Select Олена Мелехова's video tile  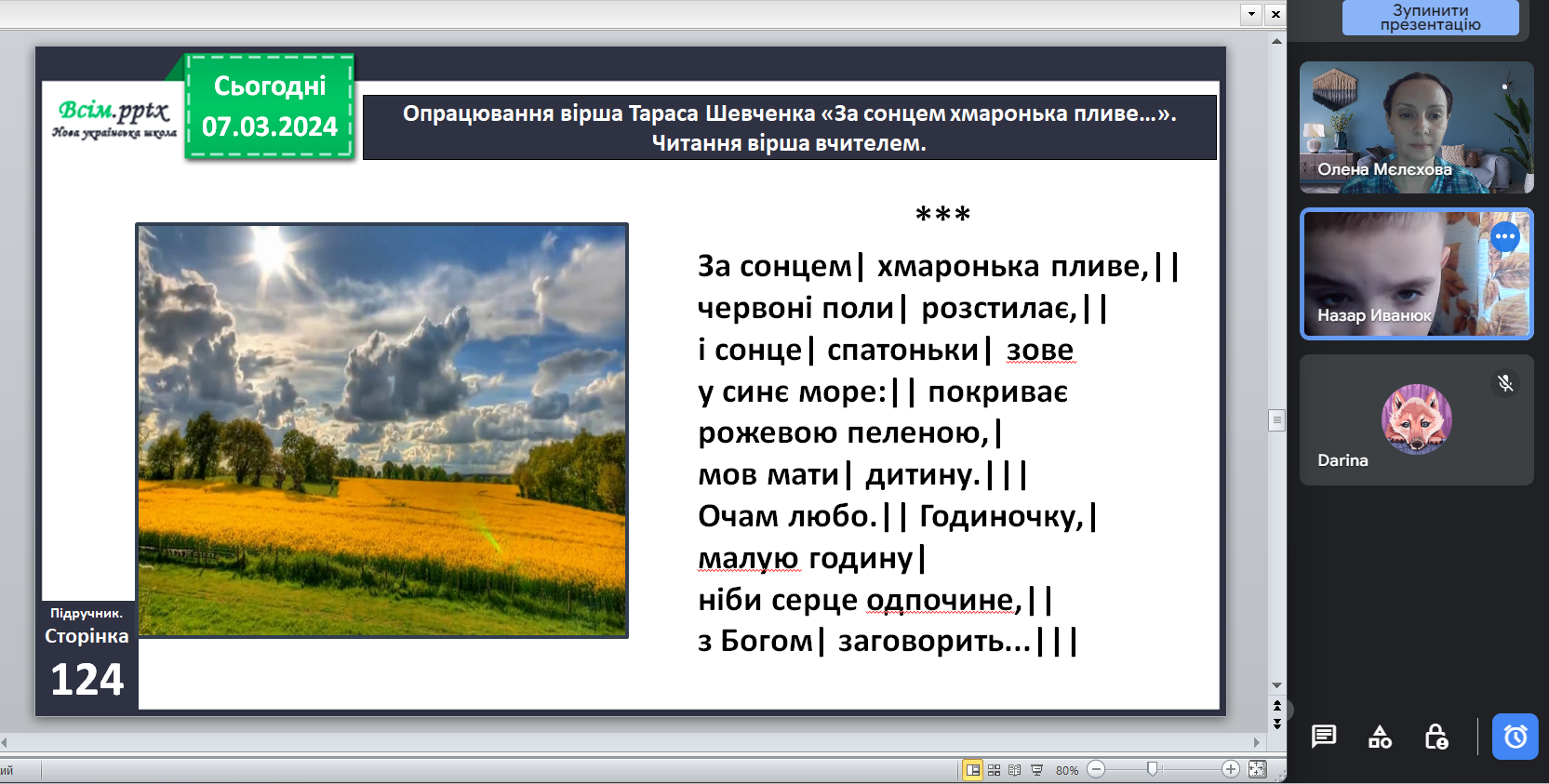1416,127
